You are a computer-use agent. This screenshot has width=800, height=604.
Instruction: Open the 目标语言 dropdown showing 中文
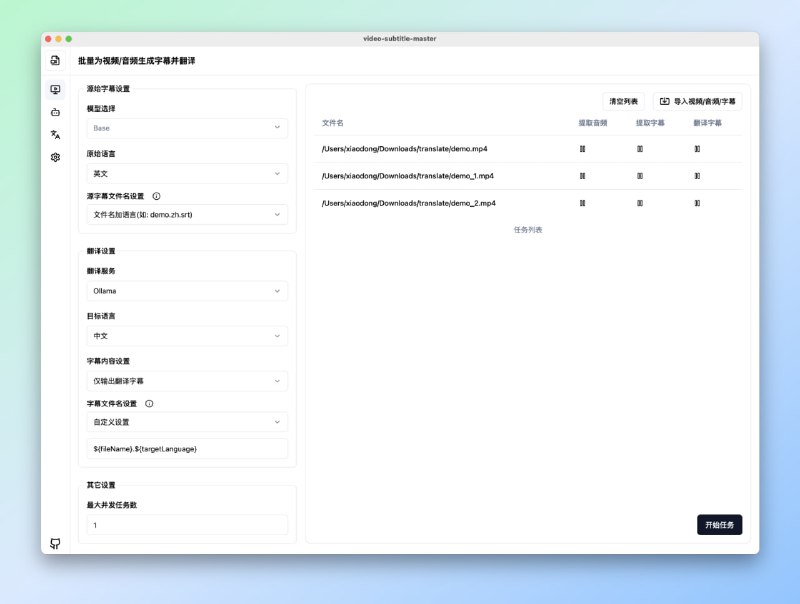(x=187, y=336)
